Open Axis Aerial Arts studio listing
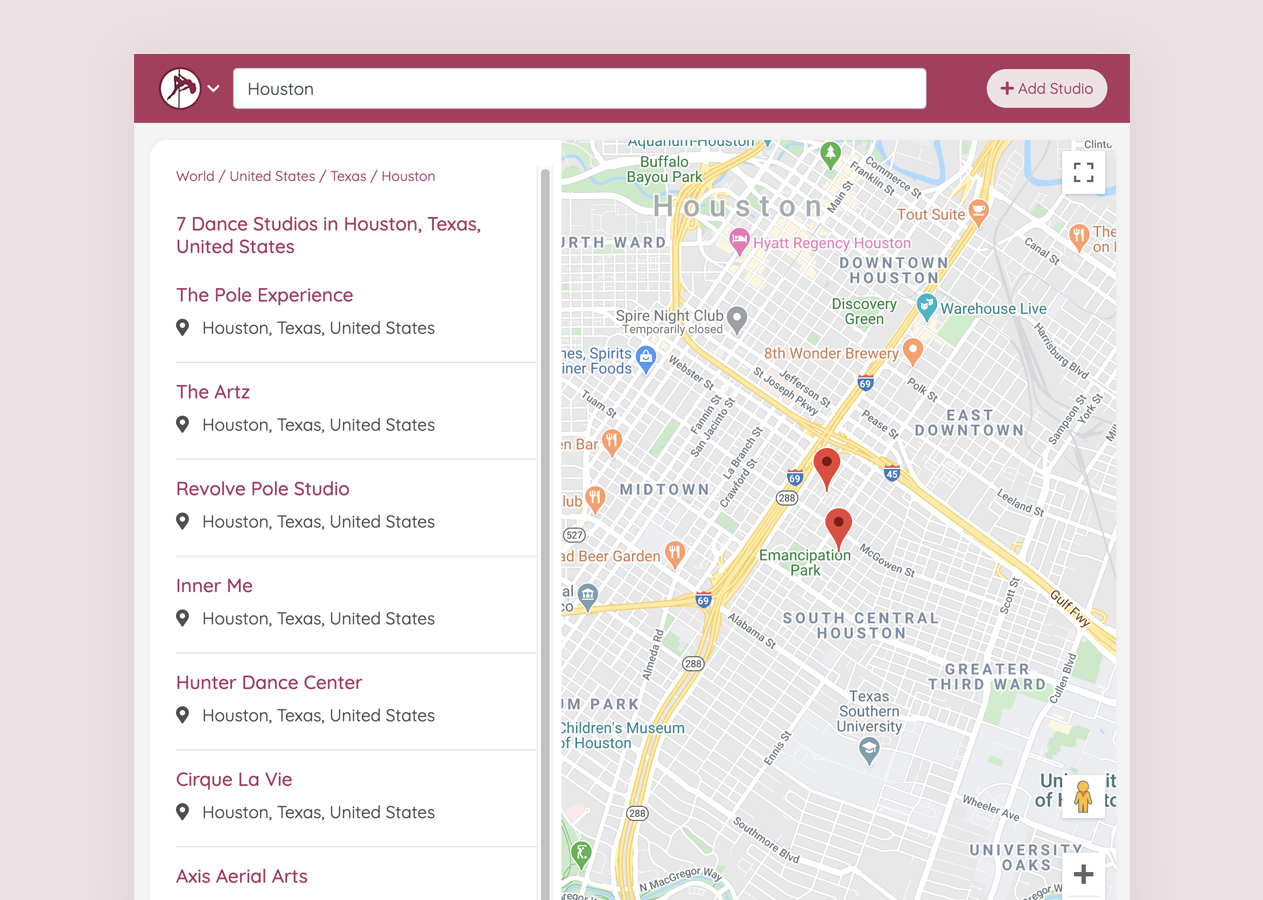The width and height of the screenshot is (1263, 900). point(242,877)
